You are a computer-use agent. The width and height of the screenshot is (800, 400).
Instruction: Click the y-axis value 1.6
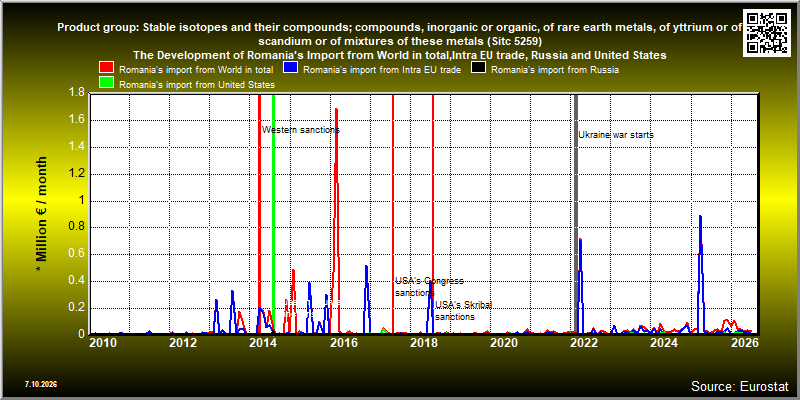coord(77,120)
